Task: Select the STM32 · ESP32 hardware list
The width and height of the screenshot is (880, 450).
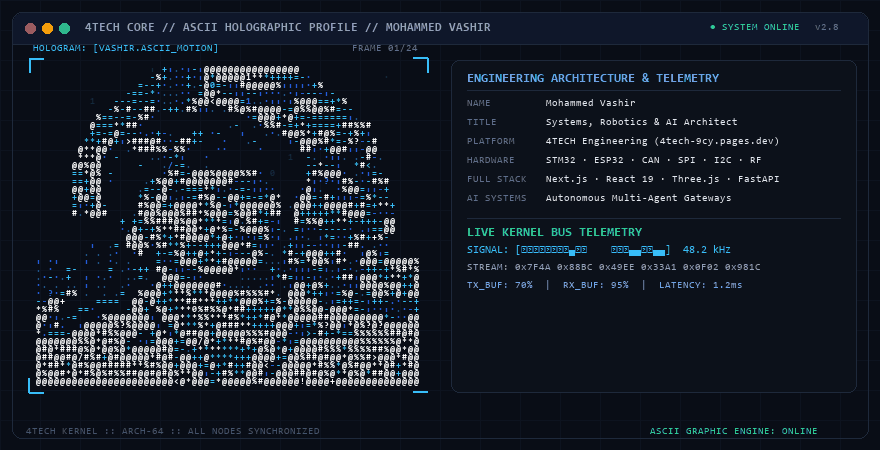Action: tap(653, 160)
